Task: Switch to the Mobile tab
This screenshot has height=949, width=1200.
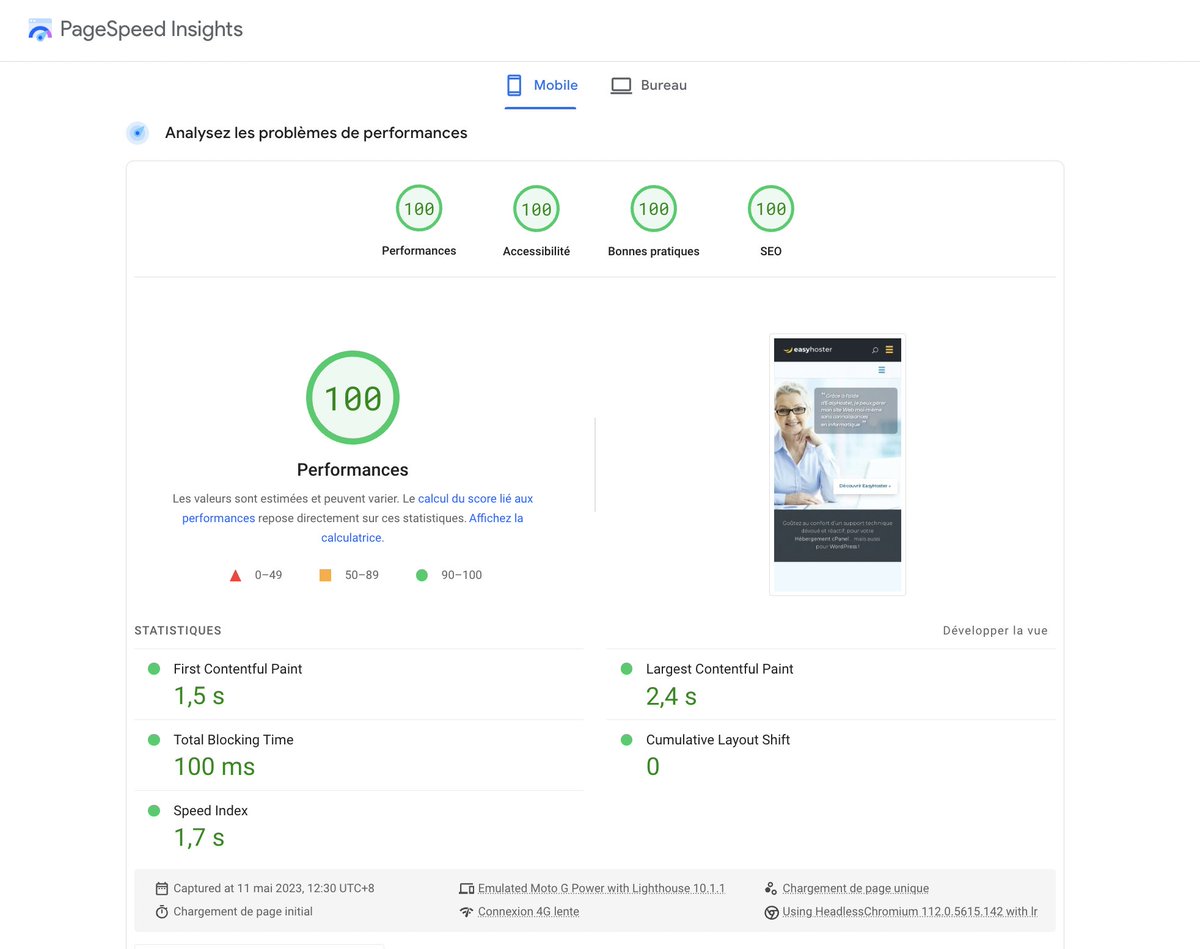Action: click(x=541, y=86)
